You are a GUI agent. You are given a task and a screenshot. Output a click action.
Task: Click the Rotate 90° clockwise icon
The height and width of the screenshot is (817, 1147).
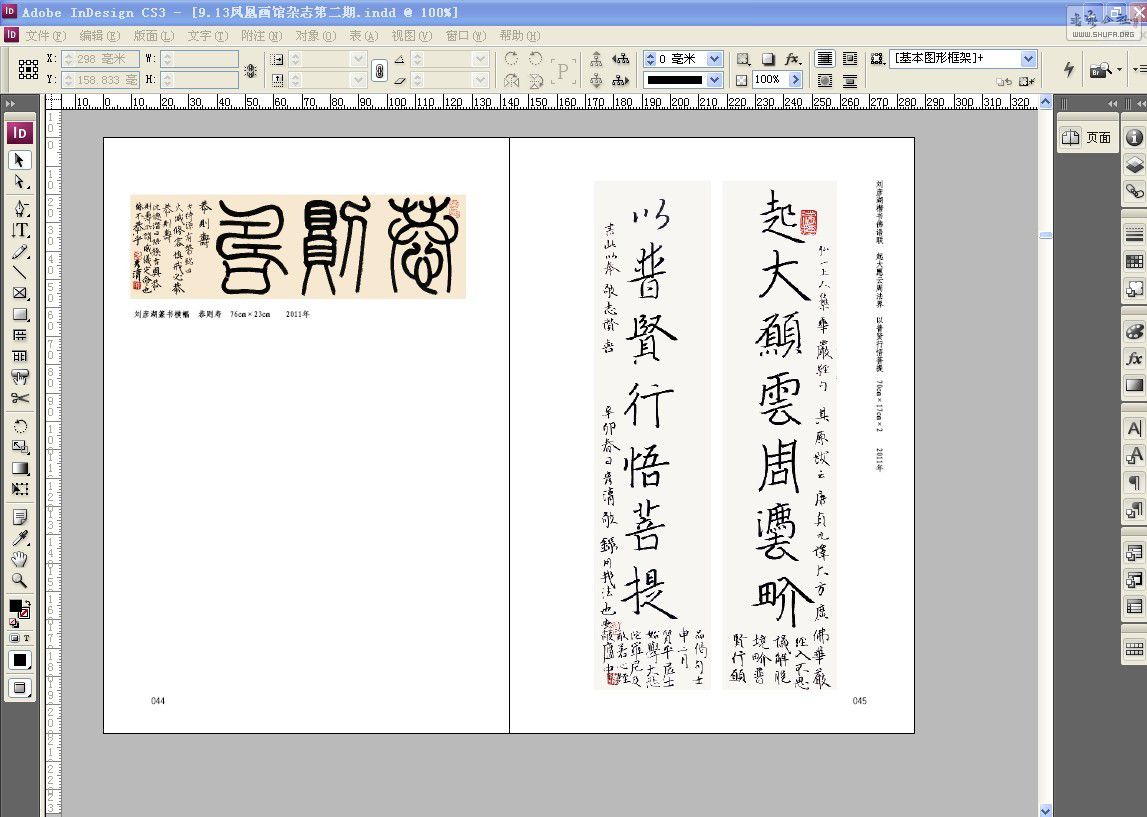tap(511, 59)
